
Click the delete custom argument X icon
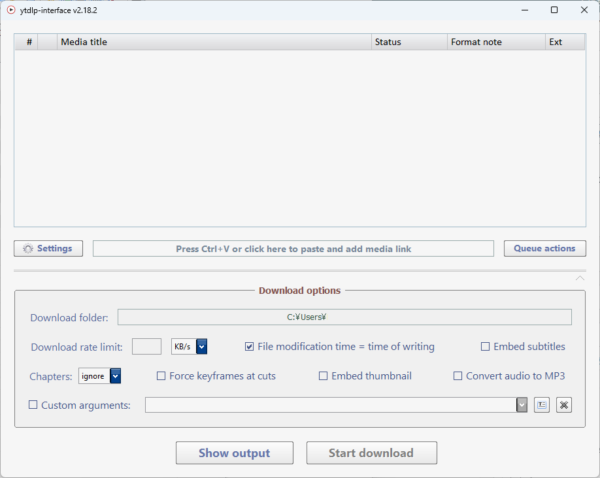[x=564, y=405]
